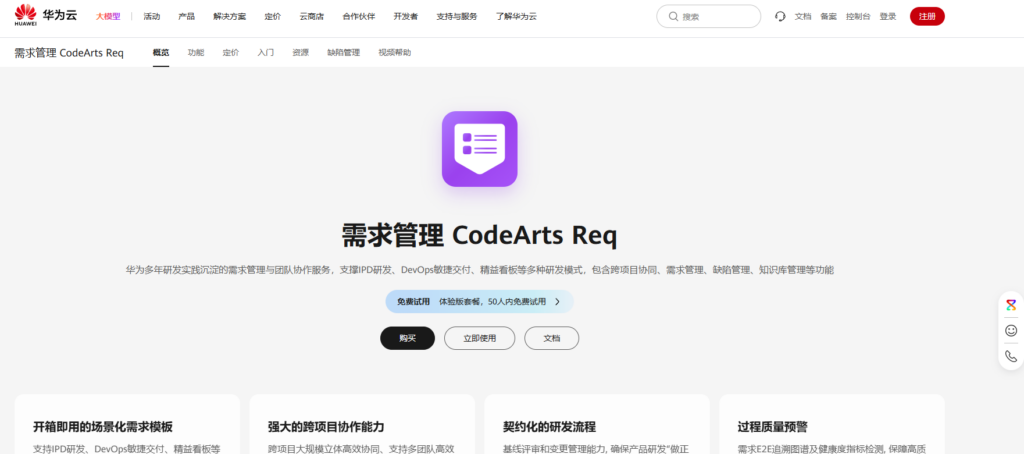Open the 合作伙伴 menu
This screenshot has width=1024, height=454.
click(359, 16)
